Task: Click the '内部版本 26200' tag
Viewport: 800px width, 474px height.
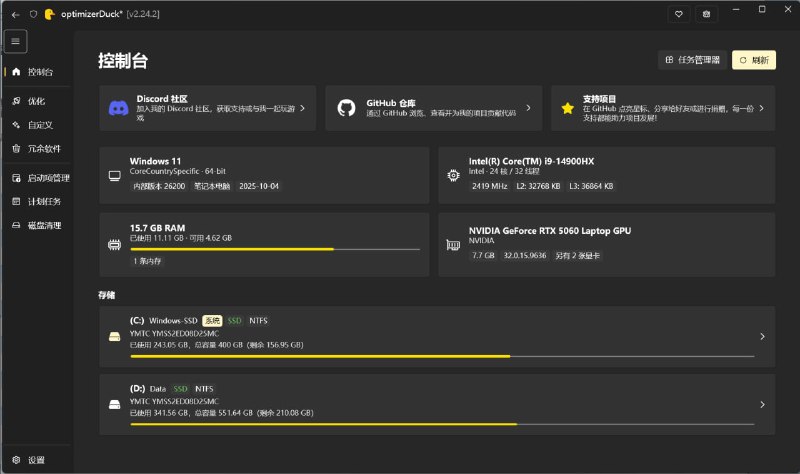Action: click(x=159, y=186)
